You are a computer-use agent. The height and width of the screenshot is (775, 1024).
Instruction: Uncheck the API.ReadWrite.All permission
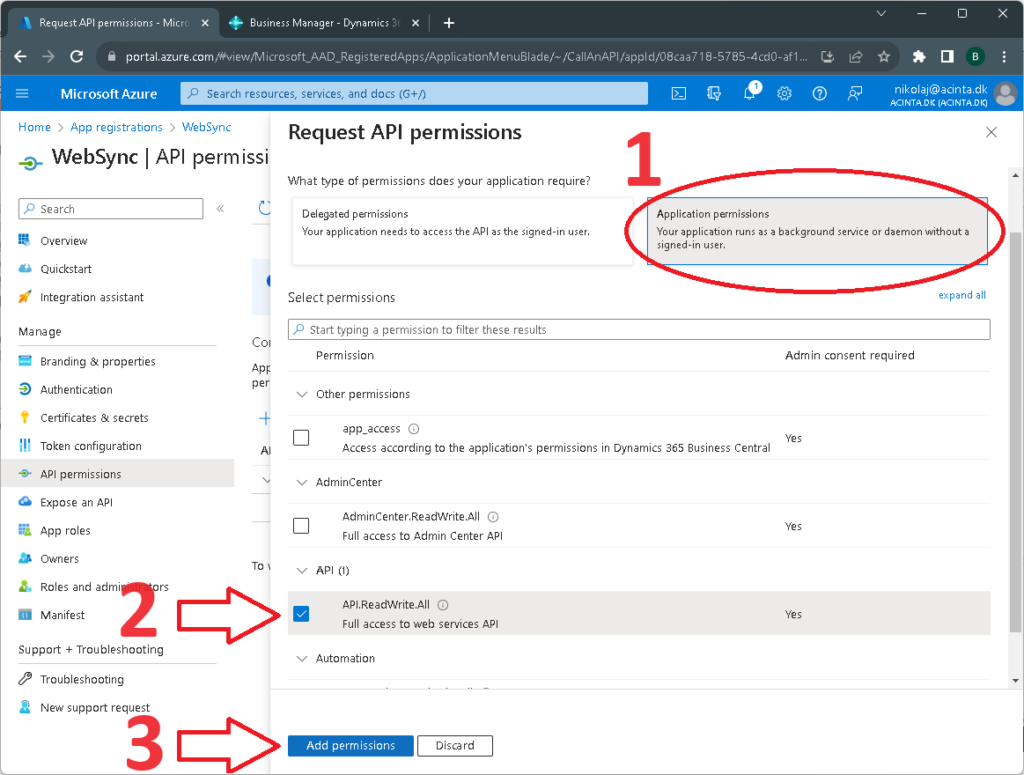pyautogui.click(x=301, y=614)
